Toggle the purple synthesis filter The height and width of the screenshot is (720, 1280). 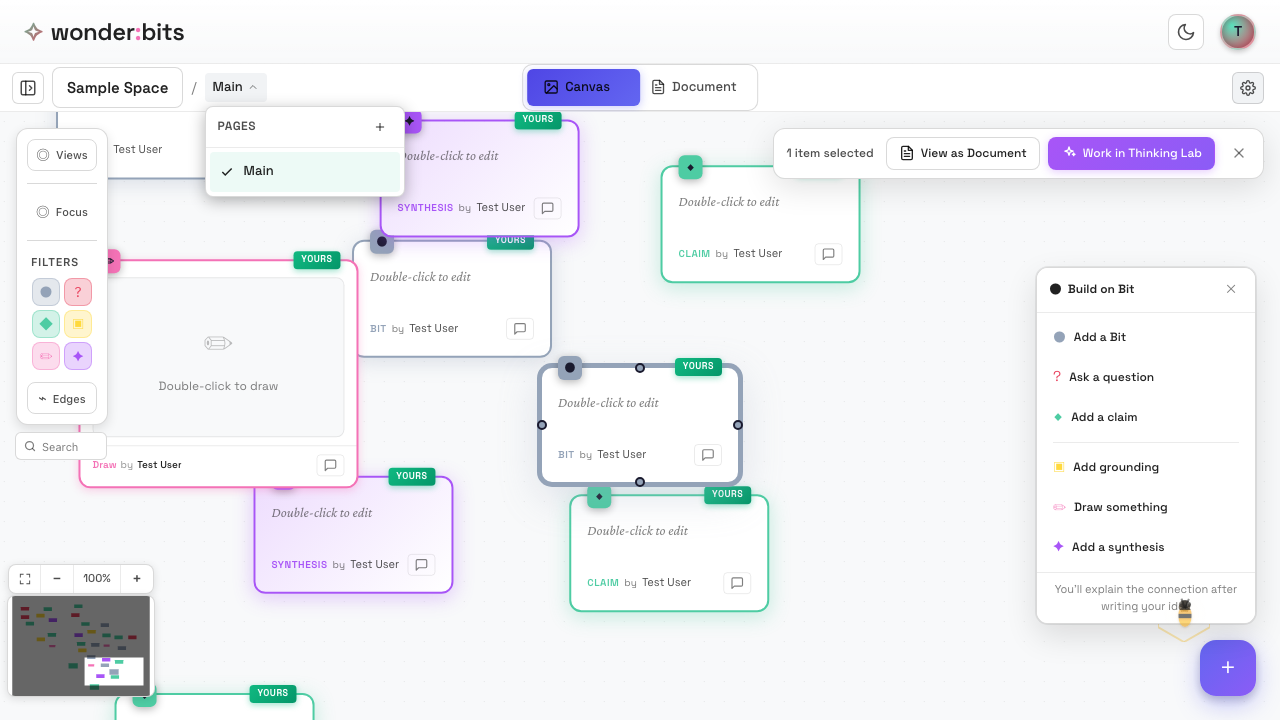[x=78, y=356]
